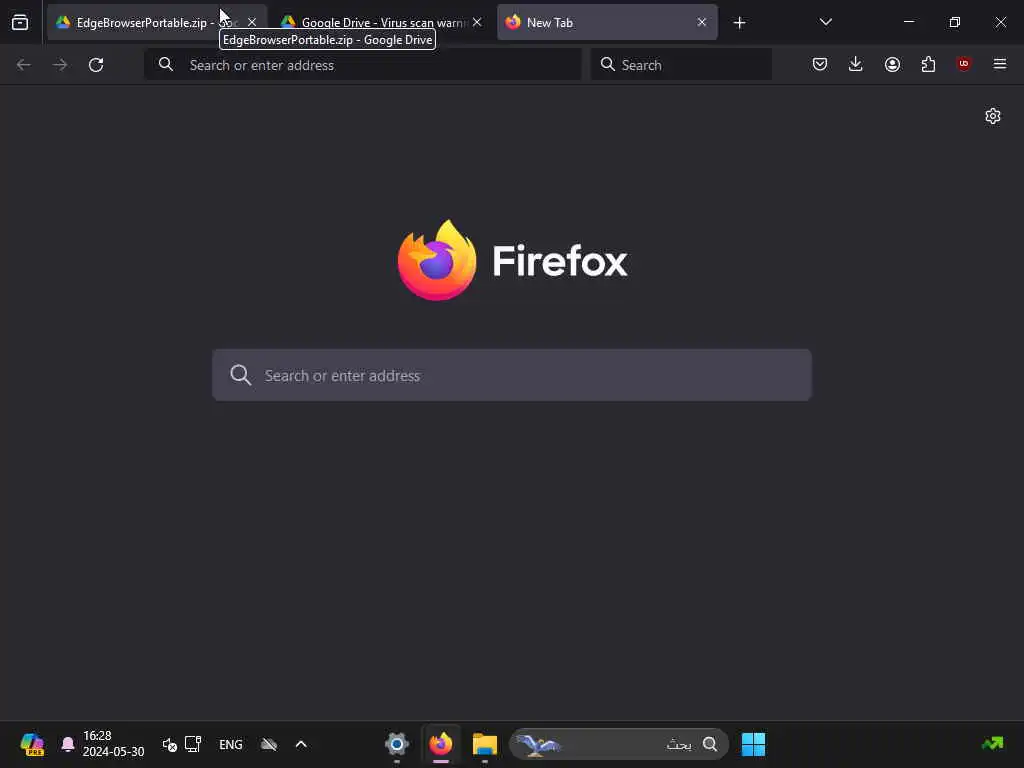Click Firefox icon in the taskbar

coord(441,744)
